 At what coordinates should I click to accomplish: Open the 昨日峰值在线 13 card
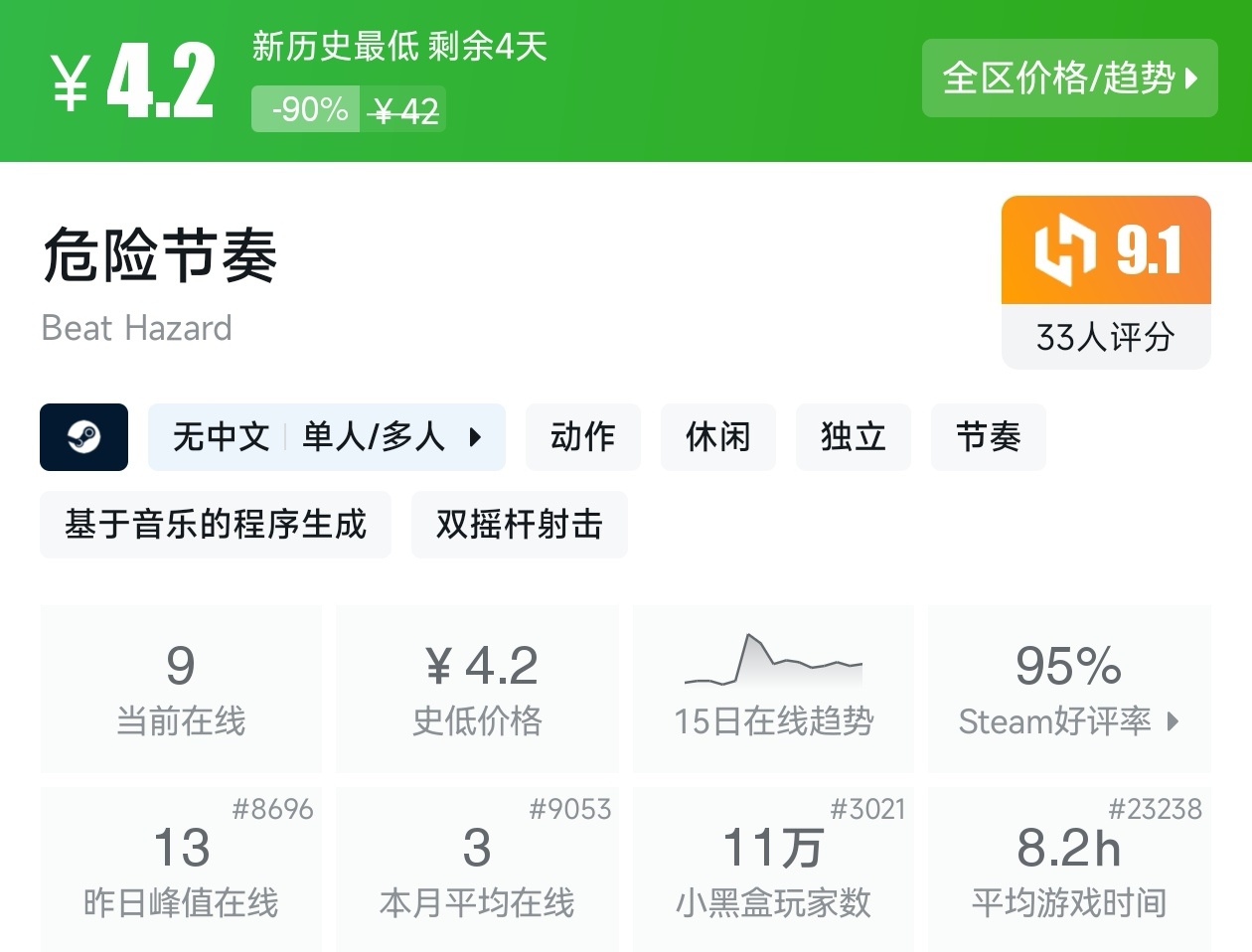pos(181,869)
